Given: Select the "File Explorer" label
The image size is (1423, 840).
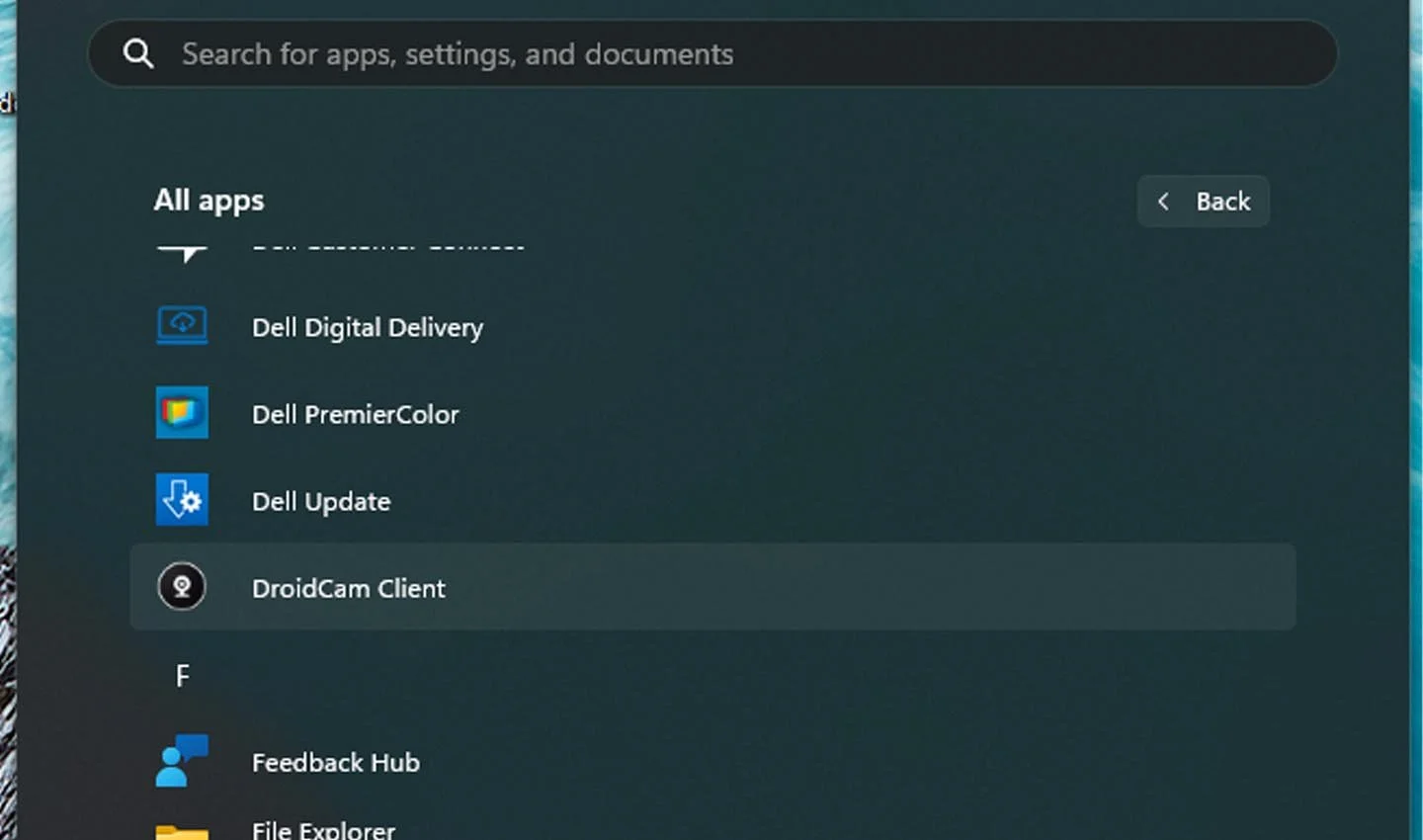Looking at the screenshot, I should (323, 830).
